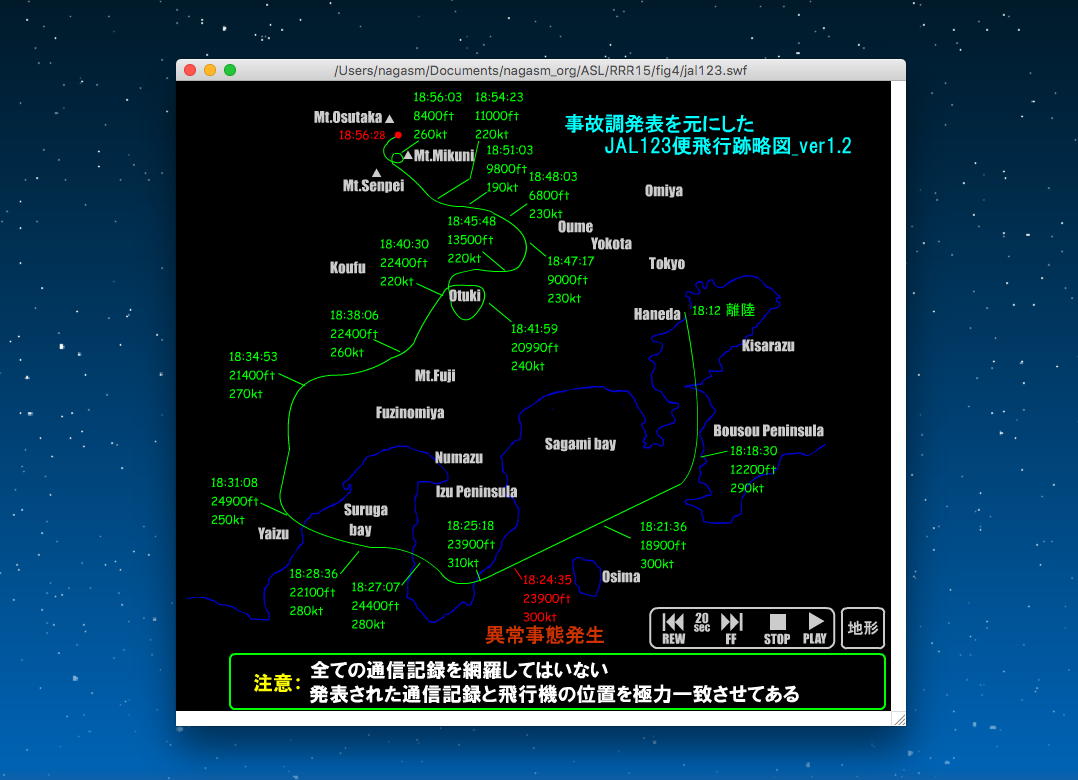Screen dimensions: 1078x780
Task: Click the Izu Peninsula map label
Action: [476, 492]
